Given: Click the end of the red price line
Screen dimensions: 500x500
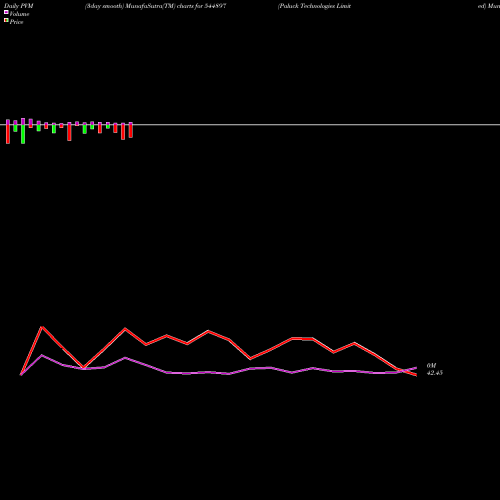Looking at the screenshot, I should (x=416, y=375).
